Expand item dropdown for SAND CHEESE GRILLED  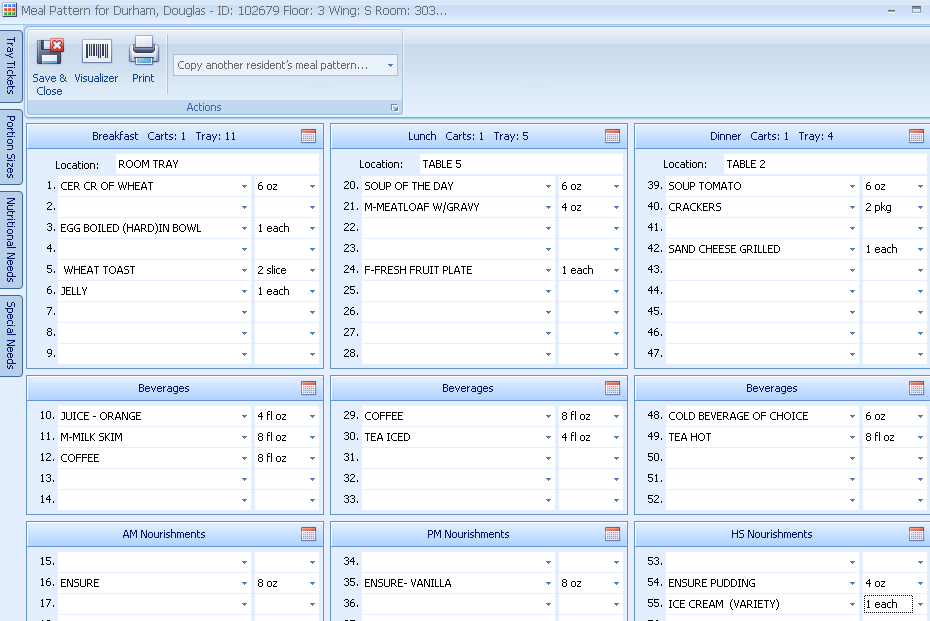pyautogui.click(x=852, y=250)
